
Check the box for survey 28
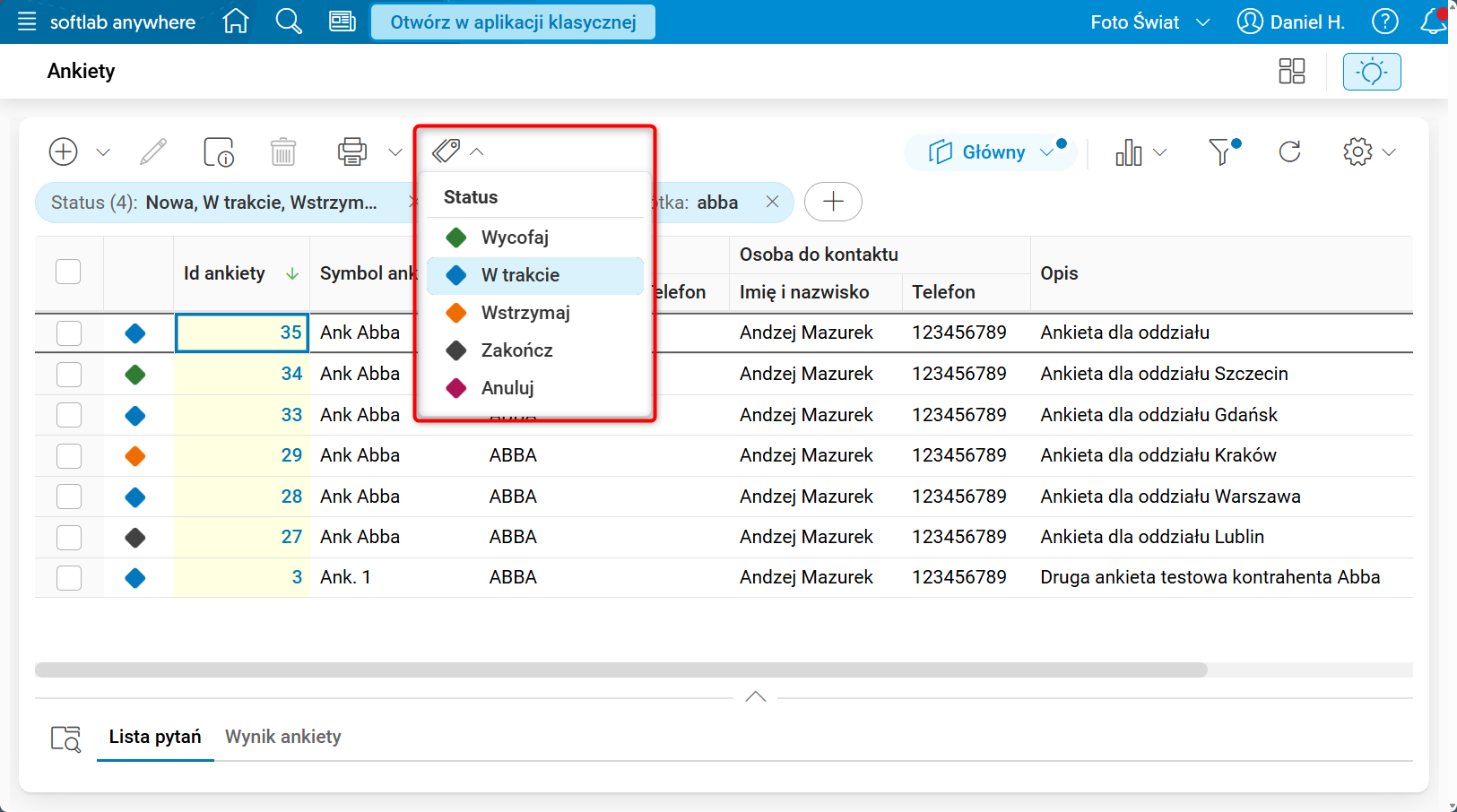[x=69, y=497]
